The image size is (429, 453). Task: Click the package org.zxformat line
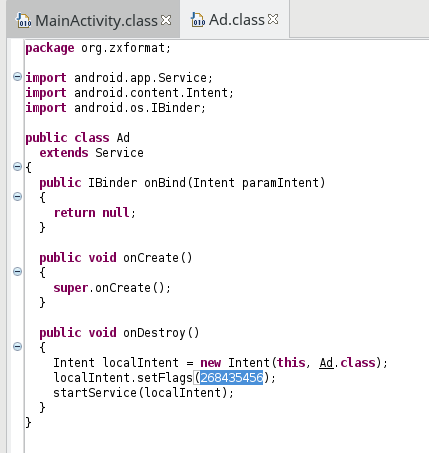[x=98, y=48]
